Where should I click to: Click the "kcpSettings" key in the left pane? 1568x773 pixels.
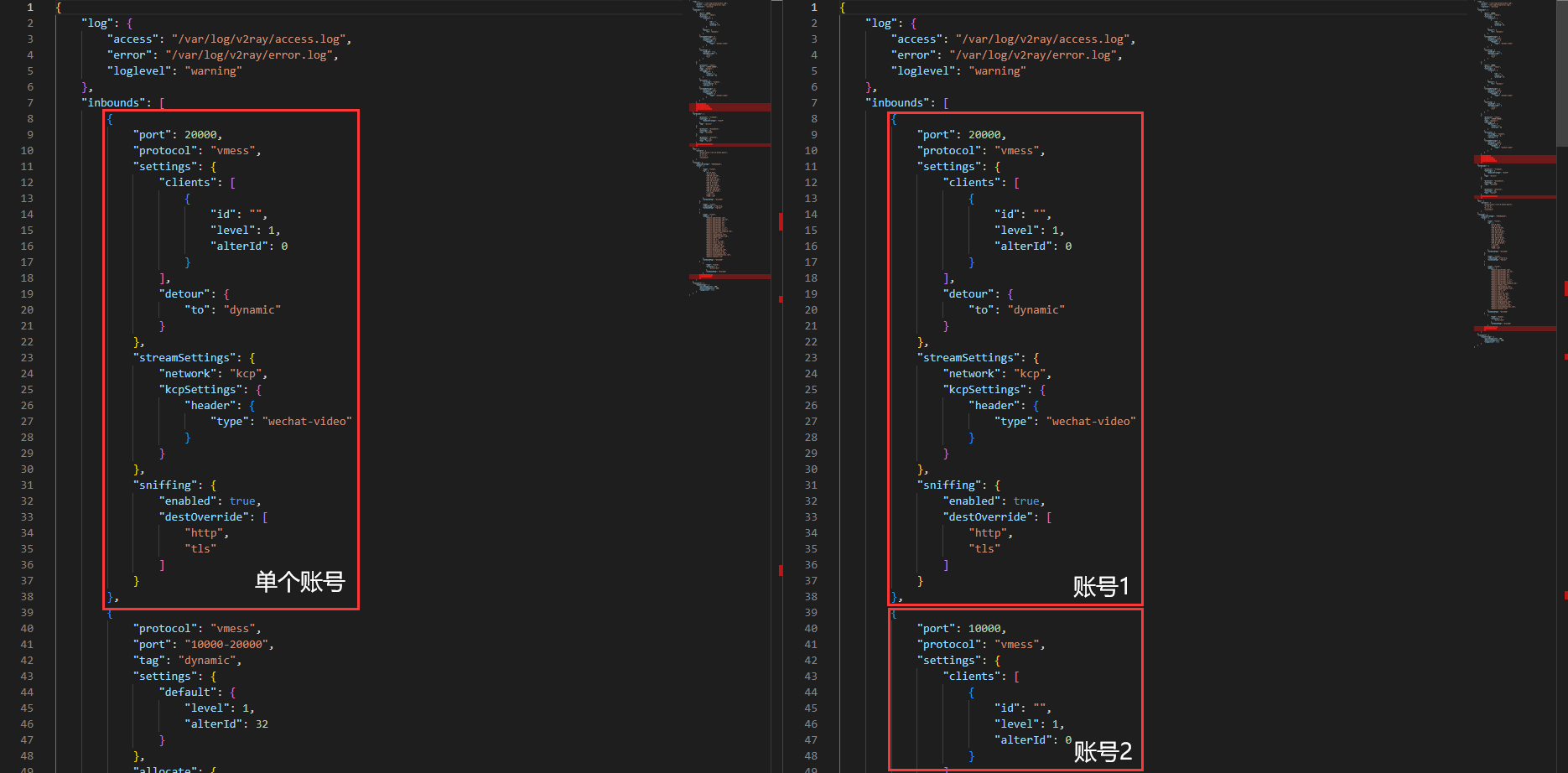(x=200, y=390)
